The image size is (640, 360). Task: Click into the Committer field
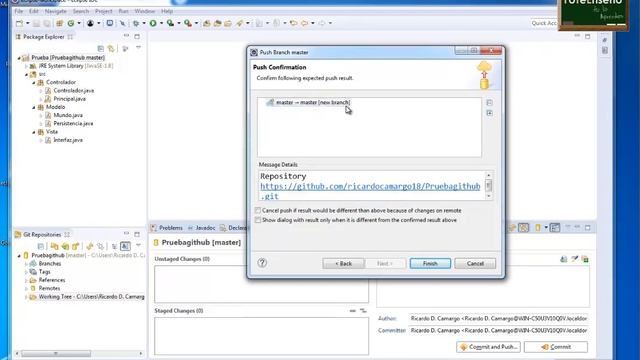[x=499, y=330]
